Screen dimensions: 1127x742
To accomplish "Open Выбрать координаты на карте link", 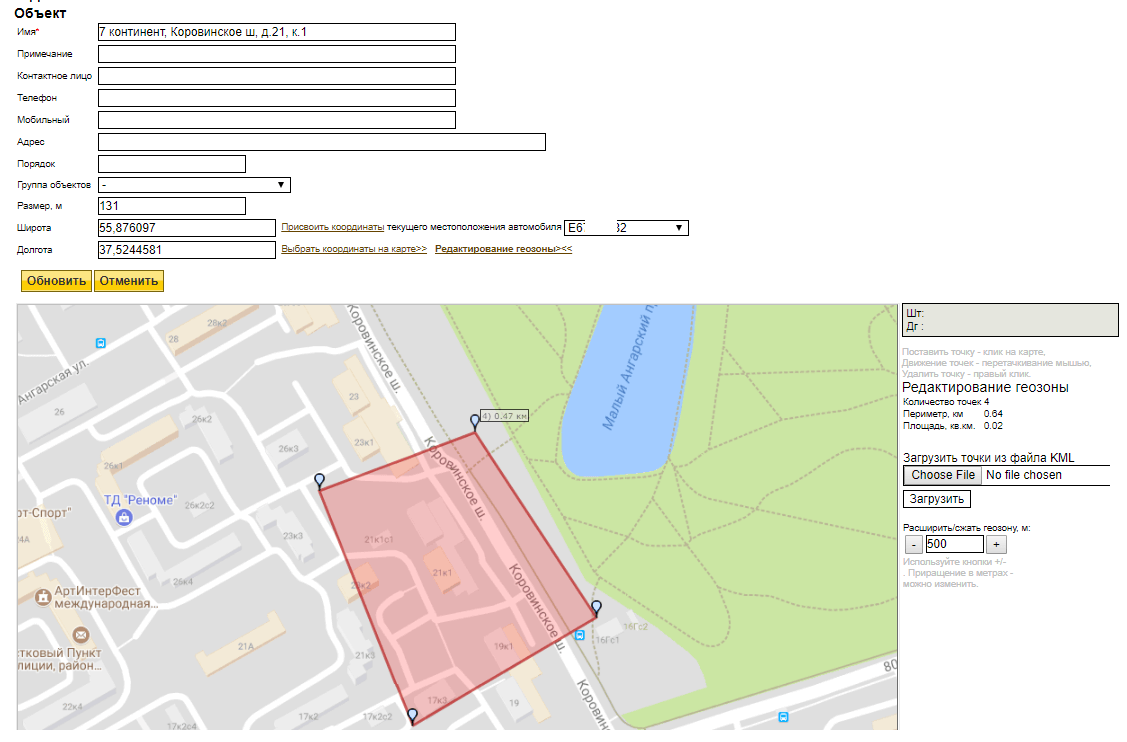I will click(x=354, y=249).
